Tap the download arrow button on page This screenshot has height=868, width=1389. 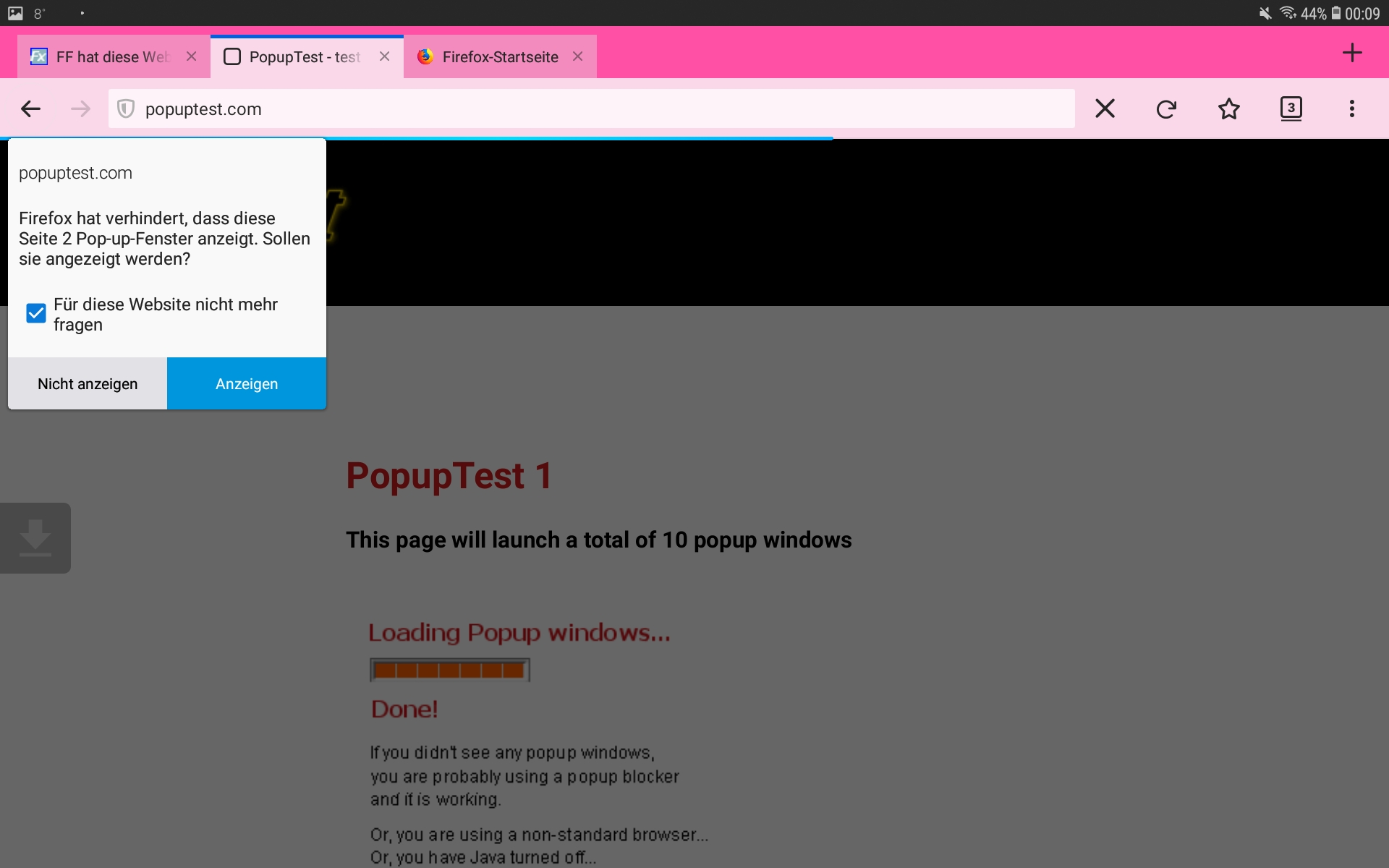(35, 538)
